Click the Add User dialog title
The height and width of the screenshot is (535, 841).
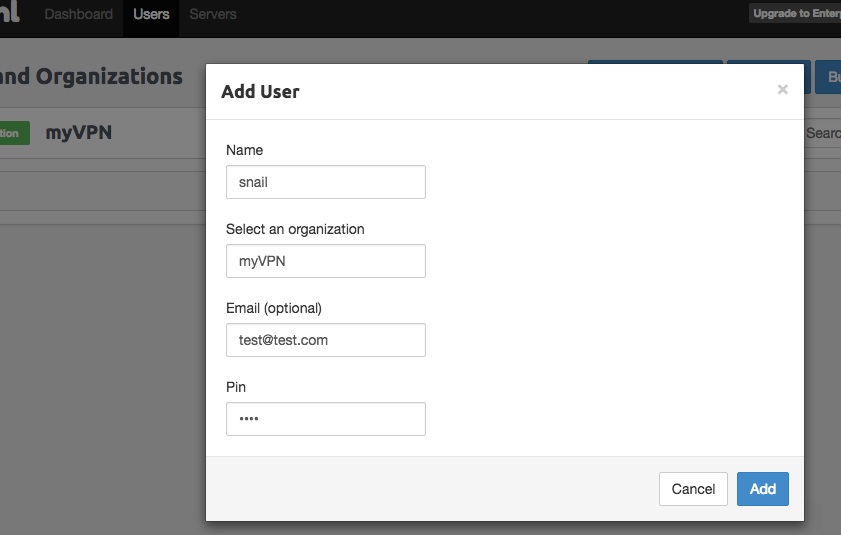click(260, 92)
